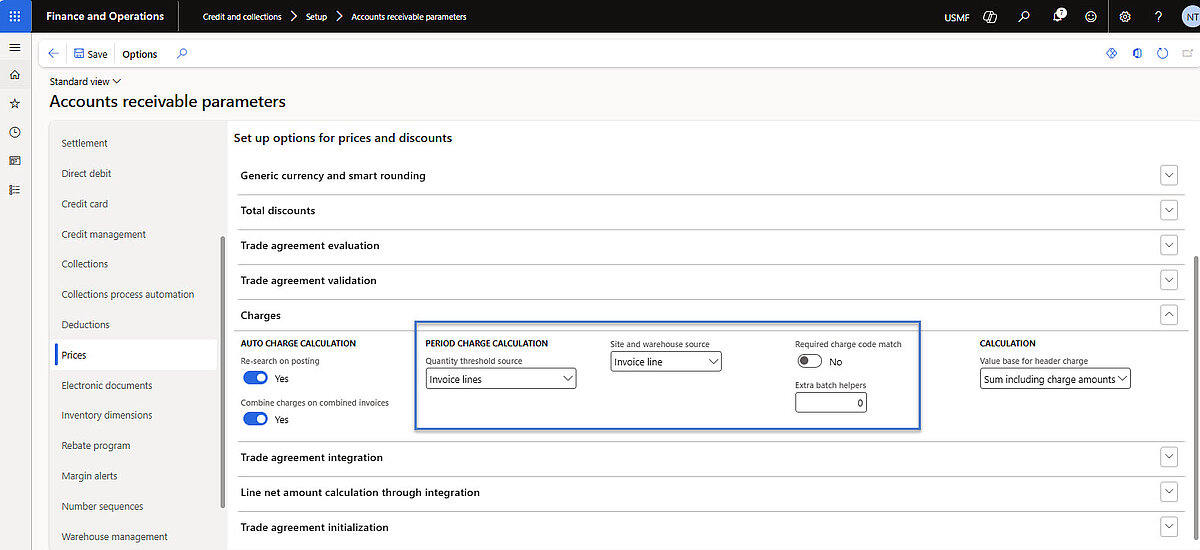The image size is (1200, 550).
Task: Expand the navigation pane hamburger menu
Action: [x=14, y=48]
